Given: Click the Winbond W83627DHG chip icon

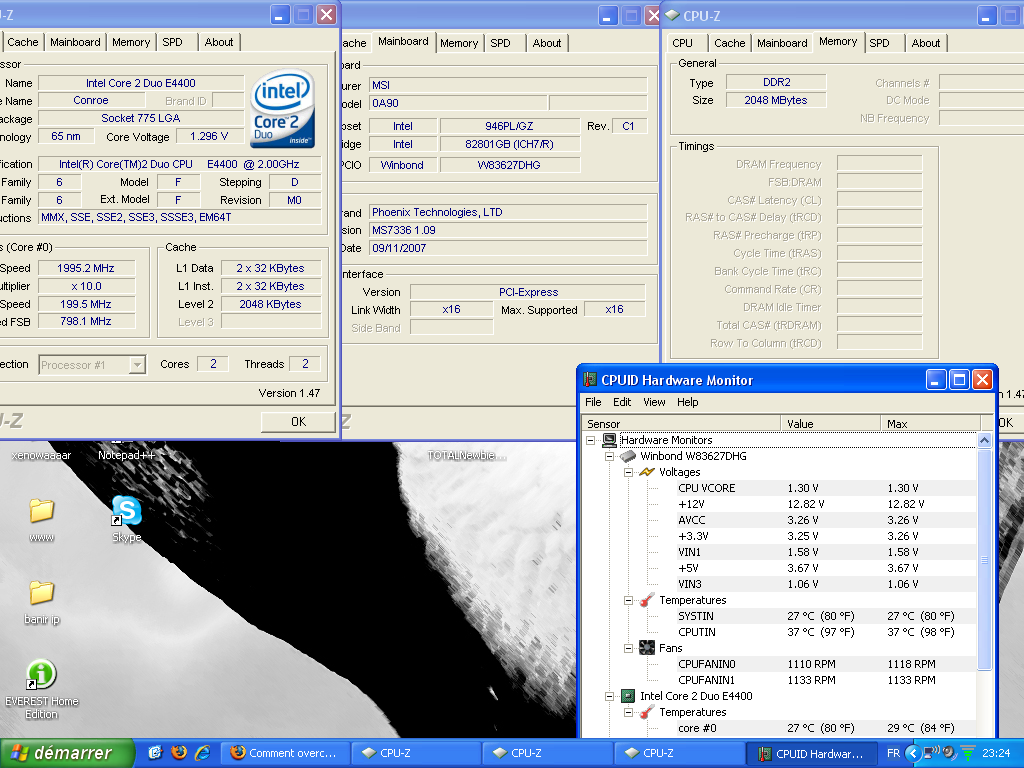Looking at the screenshot, I should (628, 456).
